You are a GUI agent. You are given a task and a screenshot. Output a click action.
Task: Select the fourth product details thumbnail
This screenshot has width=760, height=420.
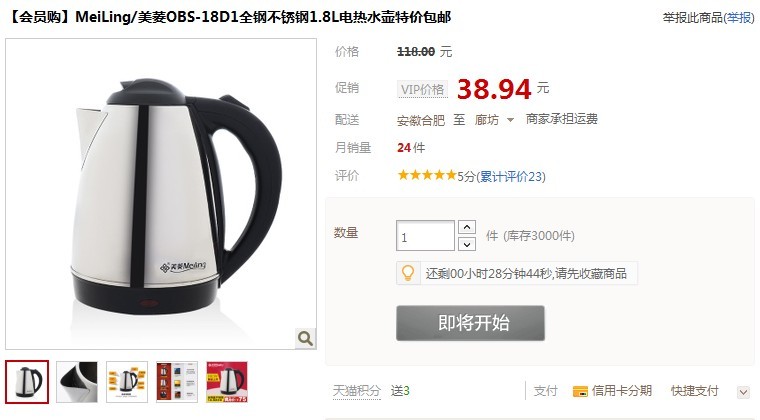[x=177, y=382]
